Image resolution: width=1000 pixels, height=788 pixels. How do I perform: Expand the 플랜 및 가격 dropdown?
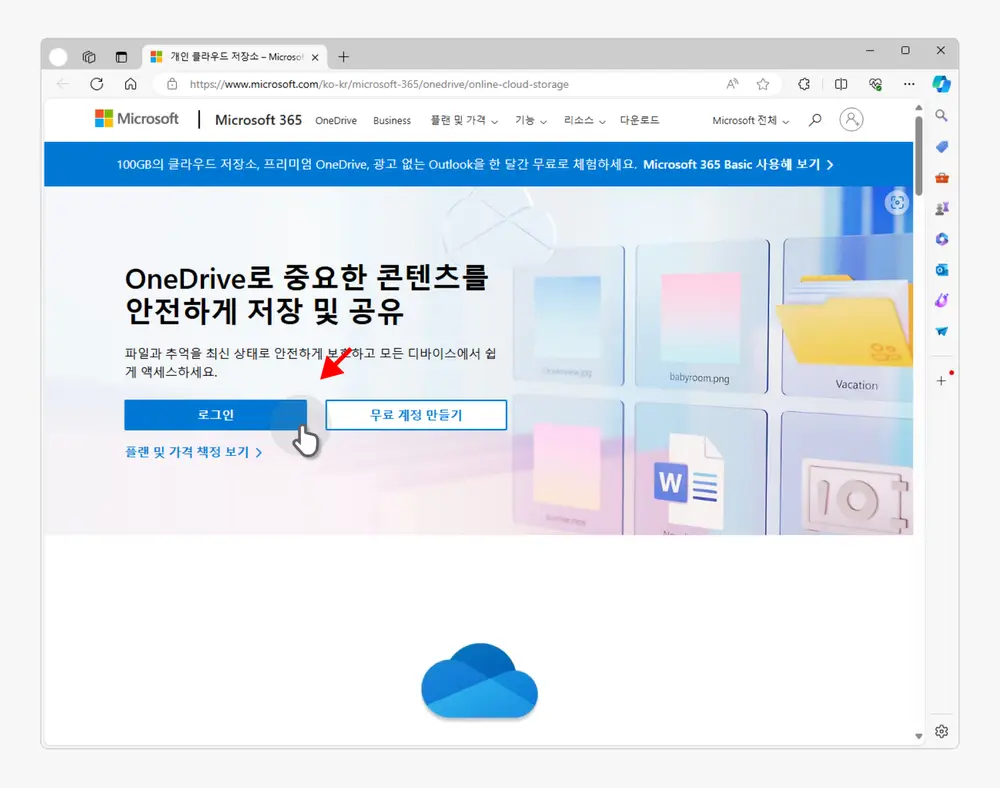click(x=464, y=120)
